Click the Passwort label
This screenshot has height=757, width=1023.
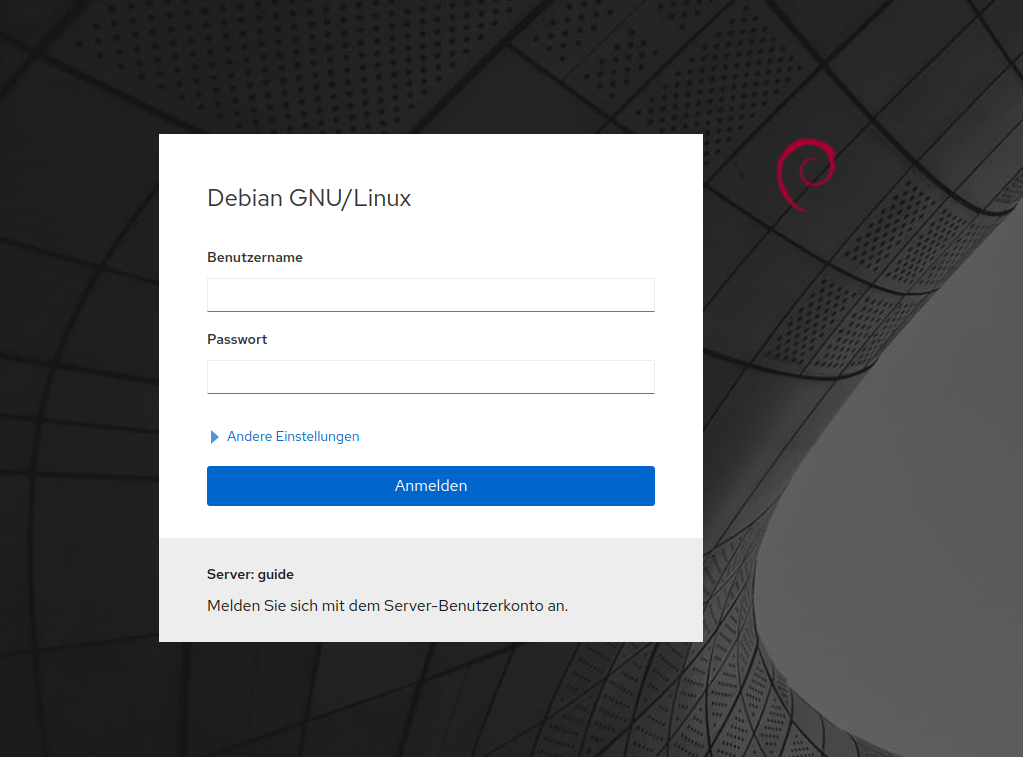[x=237, y=339]
